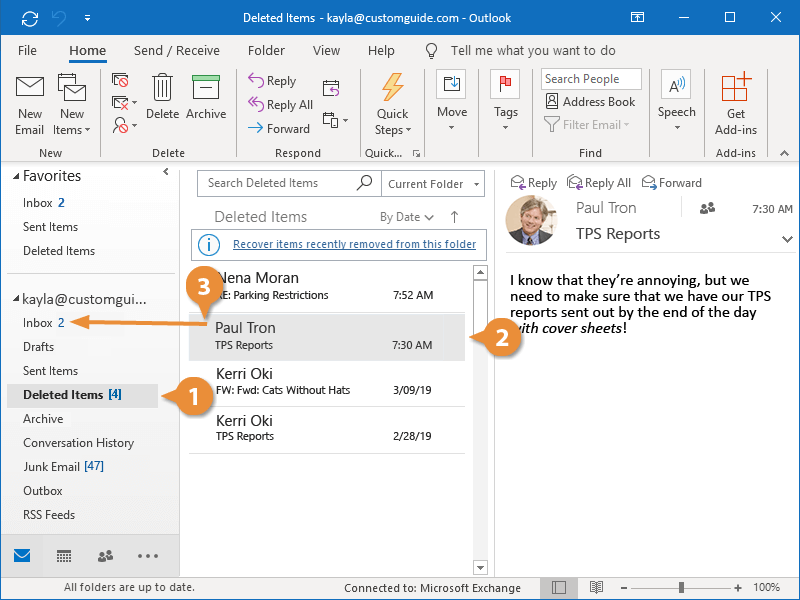Collapse the kayla@customguide.com account tree
The width and height of the screenshot is (800, 600).
click(16, 298)
